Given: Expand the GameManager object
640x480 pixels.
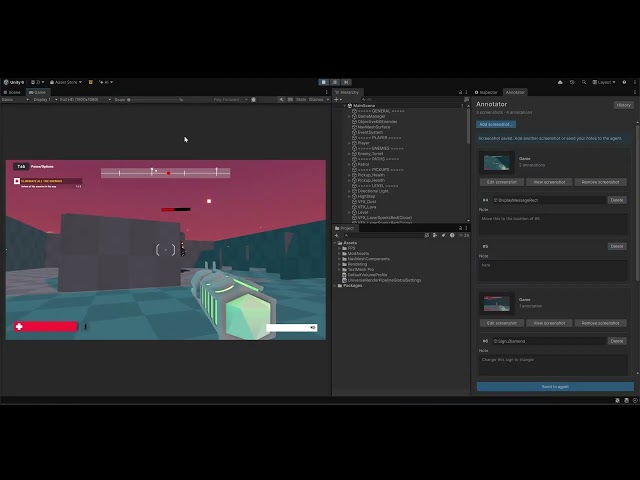Looking at the screenshot, I should click(349, 116).
